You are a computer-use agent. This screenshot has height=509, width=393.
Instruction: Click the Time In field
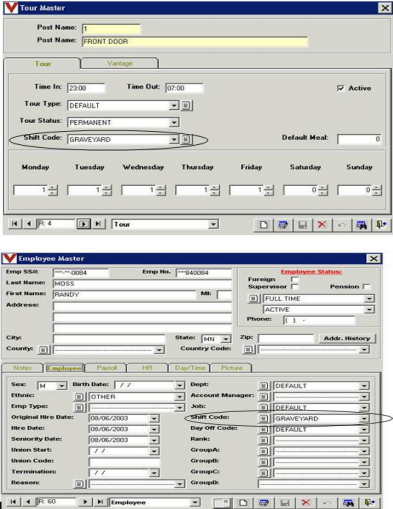click(x=86, y=88)
